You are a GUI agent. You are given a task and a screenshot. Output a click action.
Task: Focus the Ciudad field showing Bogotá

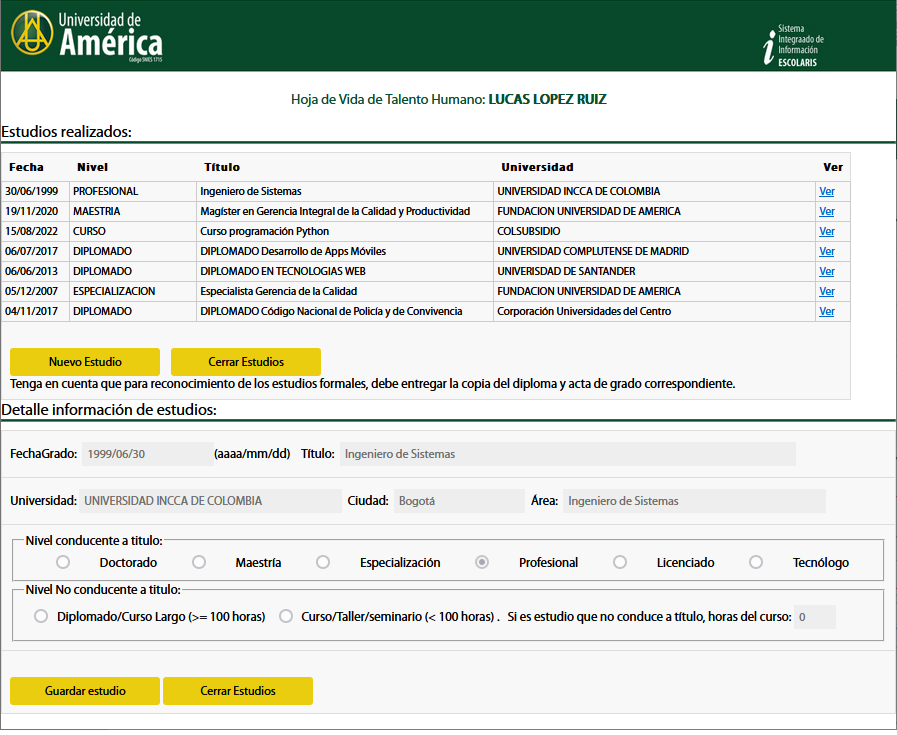[459, 500]
